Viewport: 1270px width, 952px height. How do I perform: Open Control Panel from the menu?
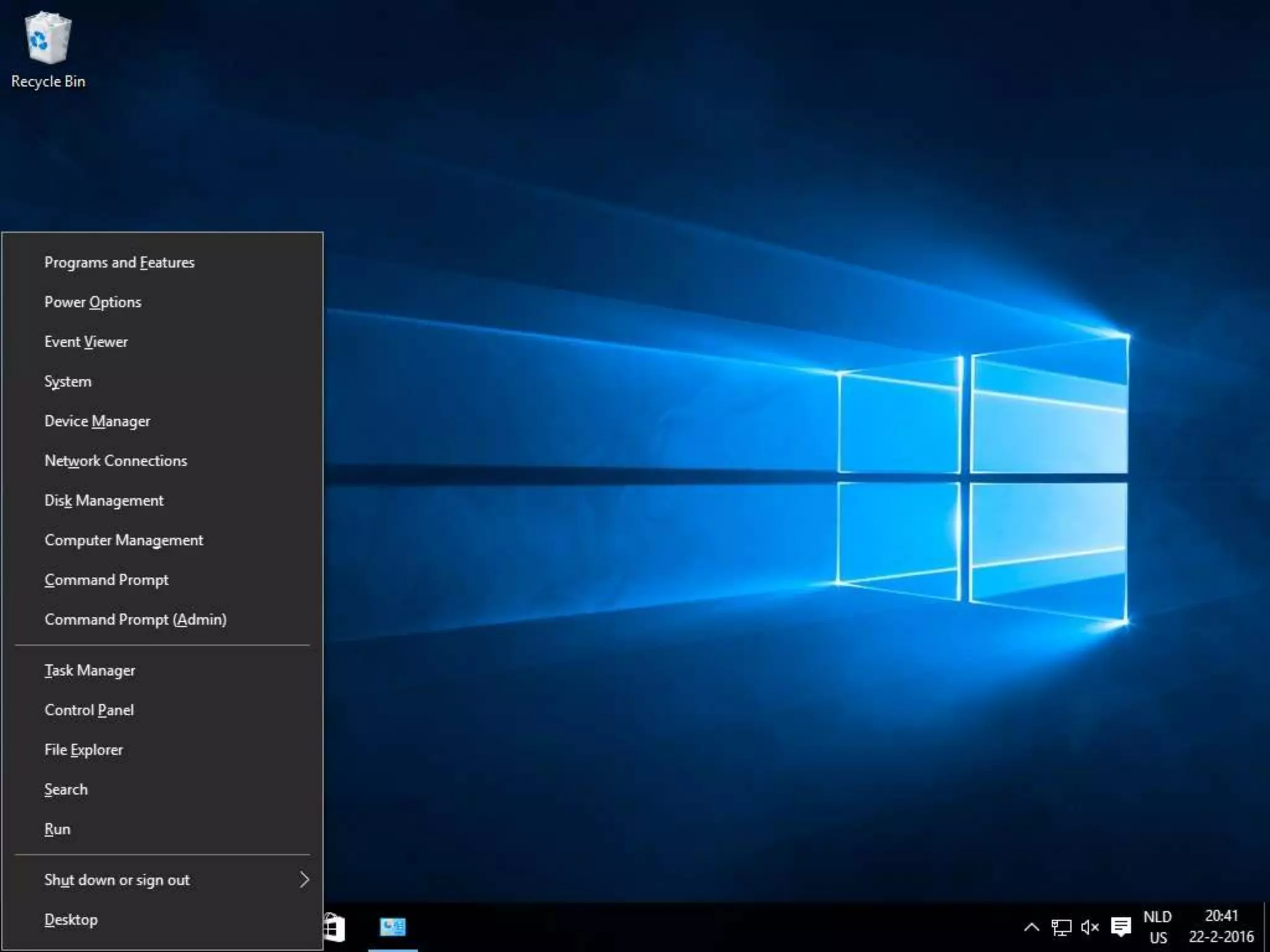point(162,710)
